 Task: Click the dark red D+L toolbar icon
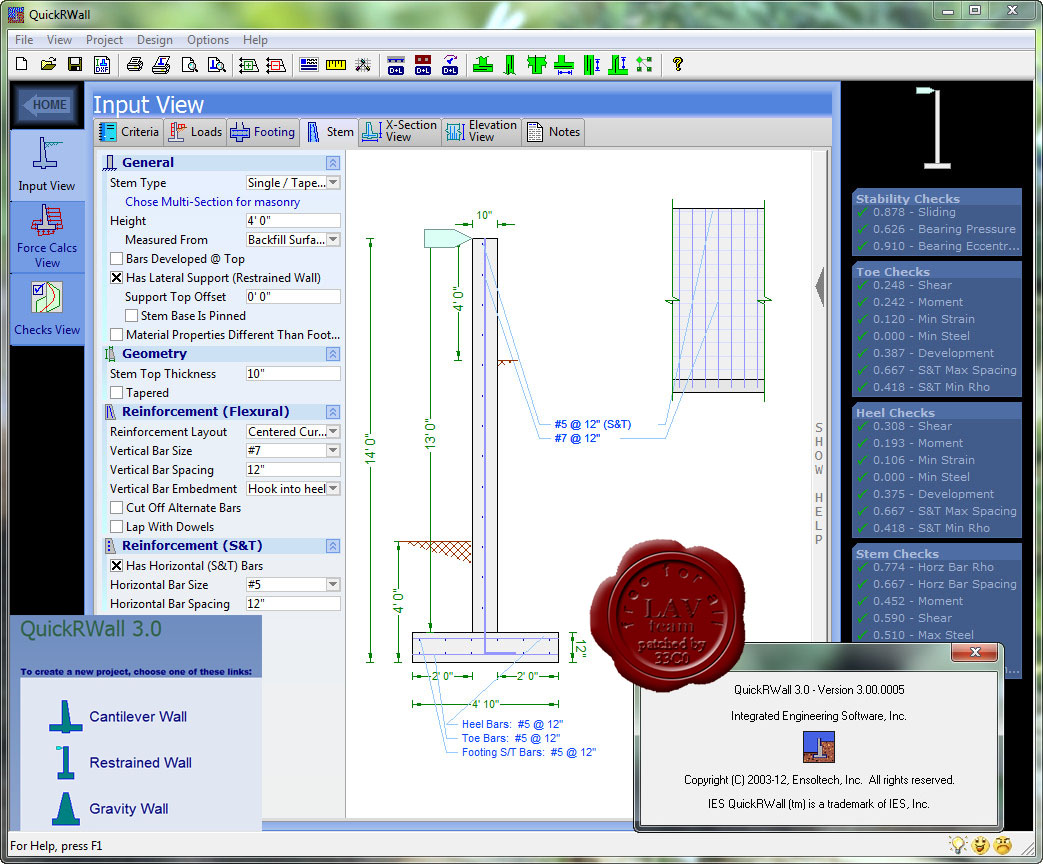(422, 65)
